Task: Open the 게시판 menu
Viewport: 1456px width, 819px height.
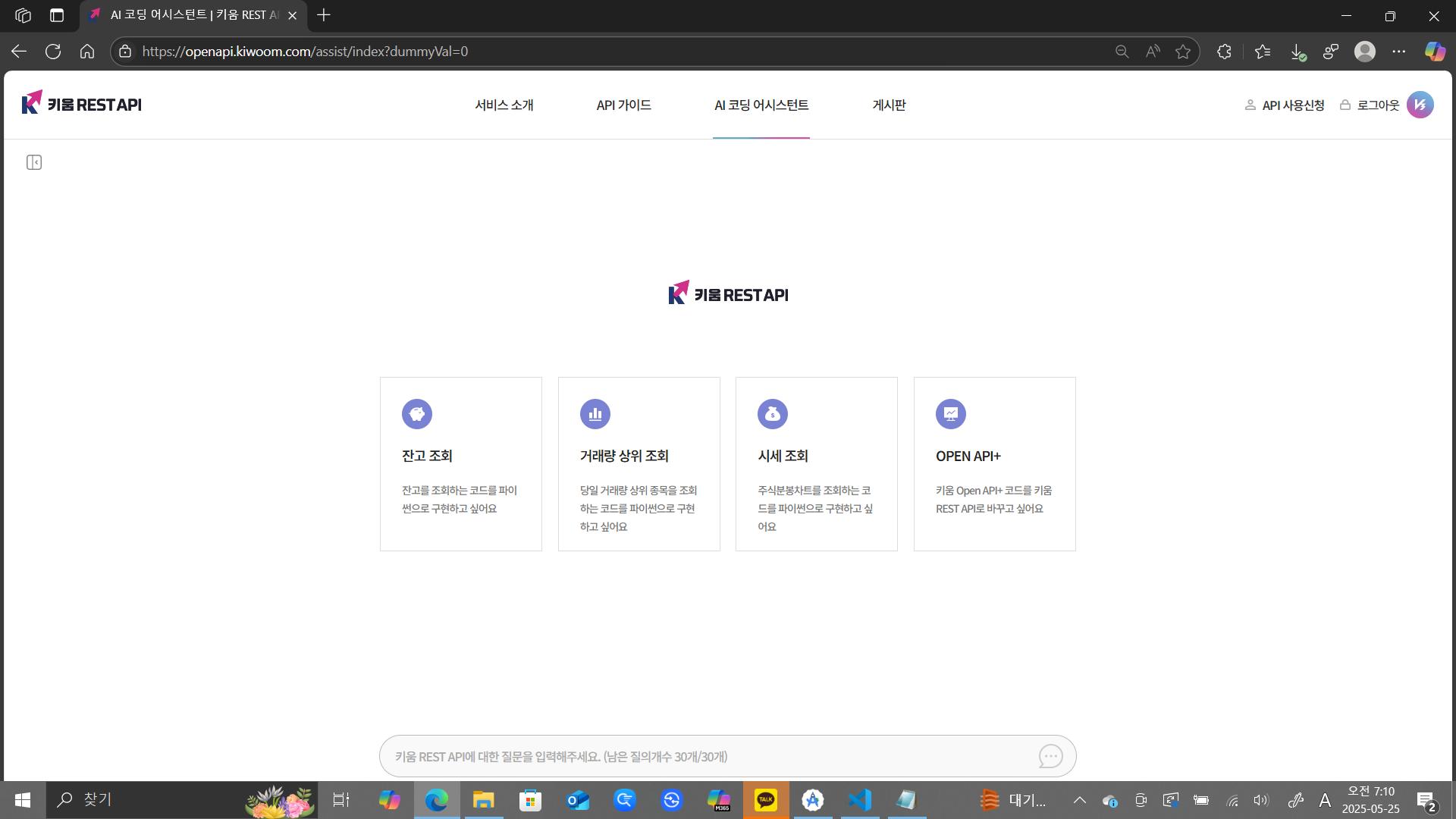Action: (x=890, y=105)
